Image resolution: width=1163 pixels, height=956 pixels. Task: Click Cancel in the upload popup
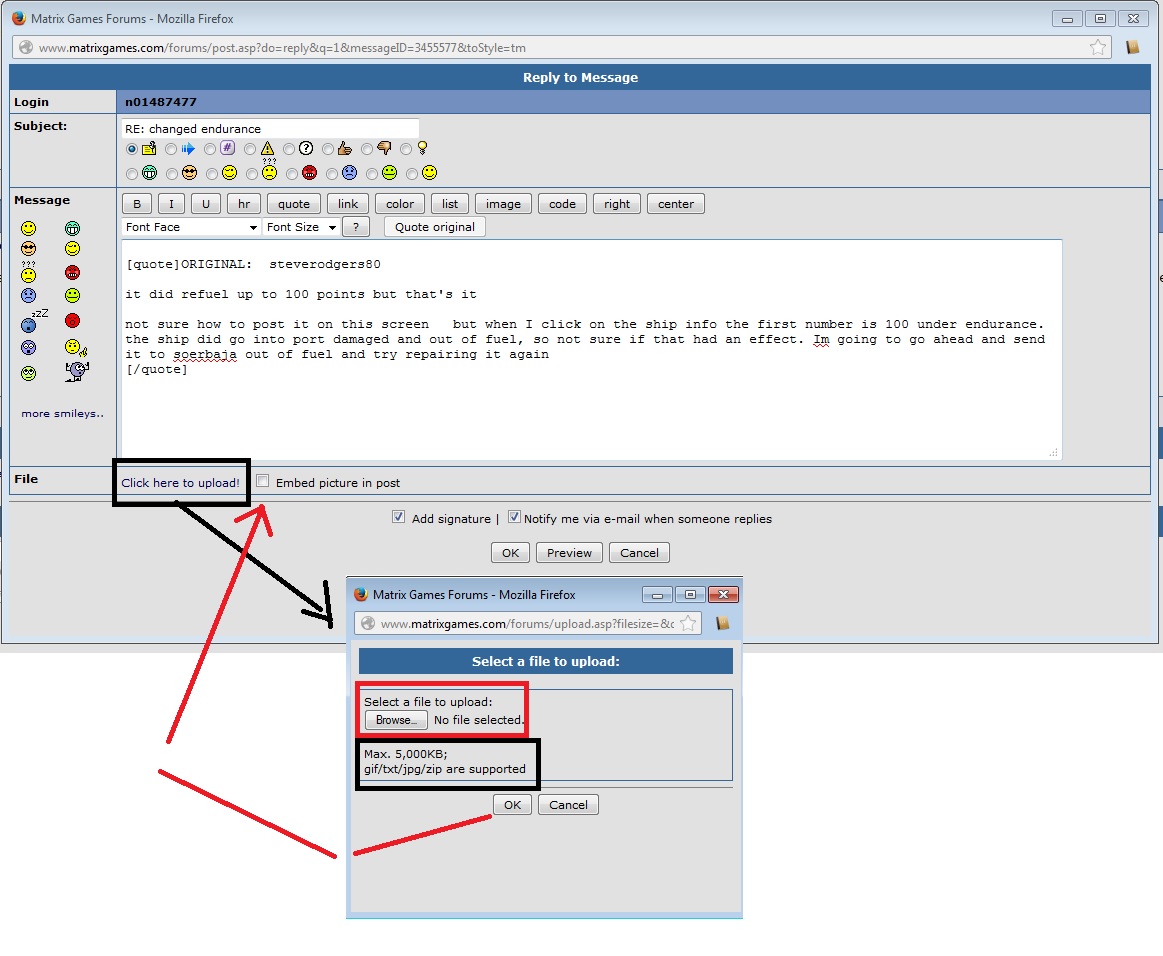(x=568, y=805)
